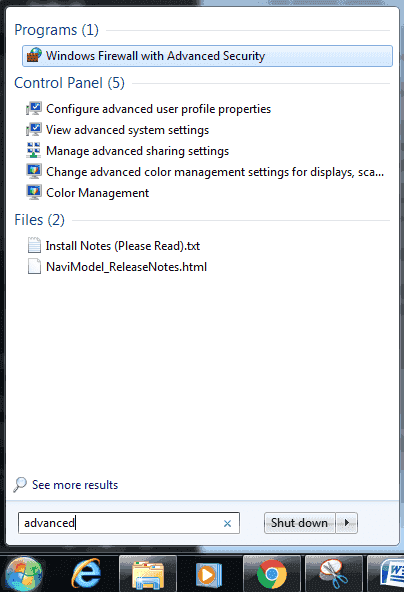Screen dimensions: 404x592
Task: Open Color Management result
Action: pos(97,193)
